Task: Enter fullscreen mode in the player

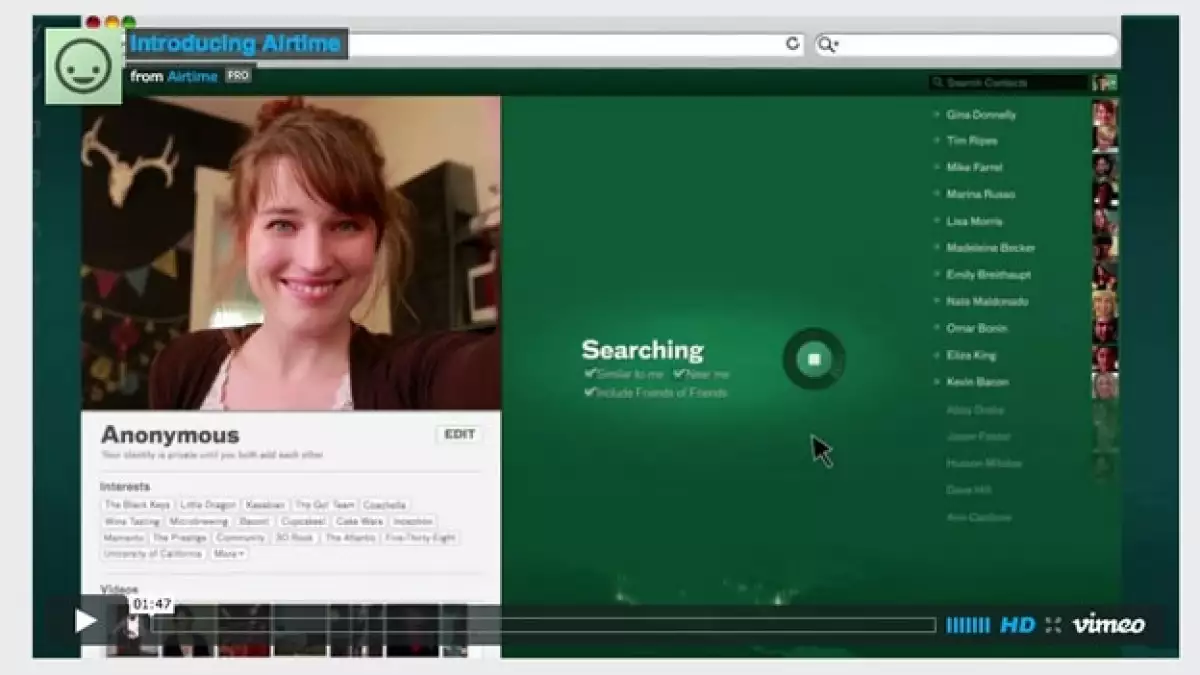Action: tap(1053, 625)
